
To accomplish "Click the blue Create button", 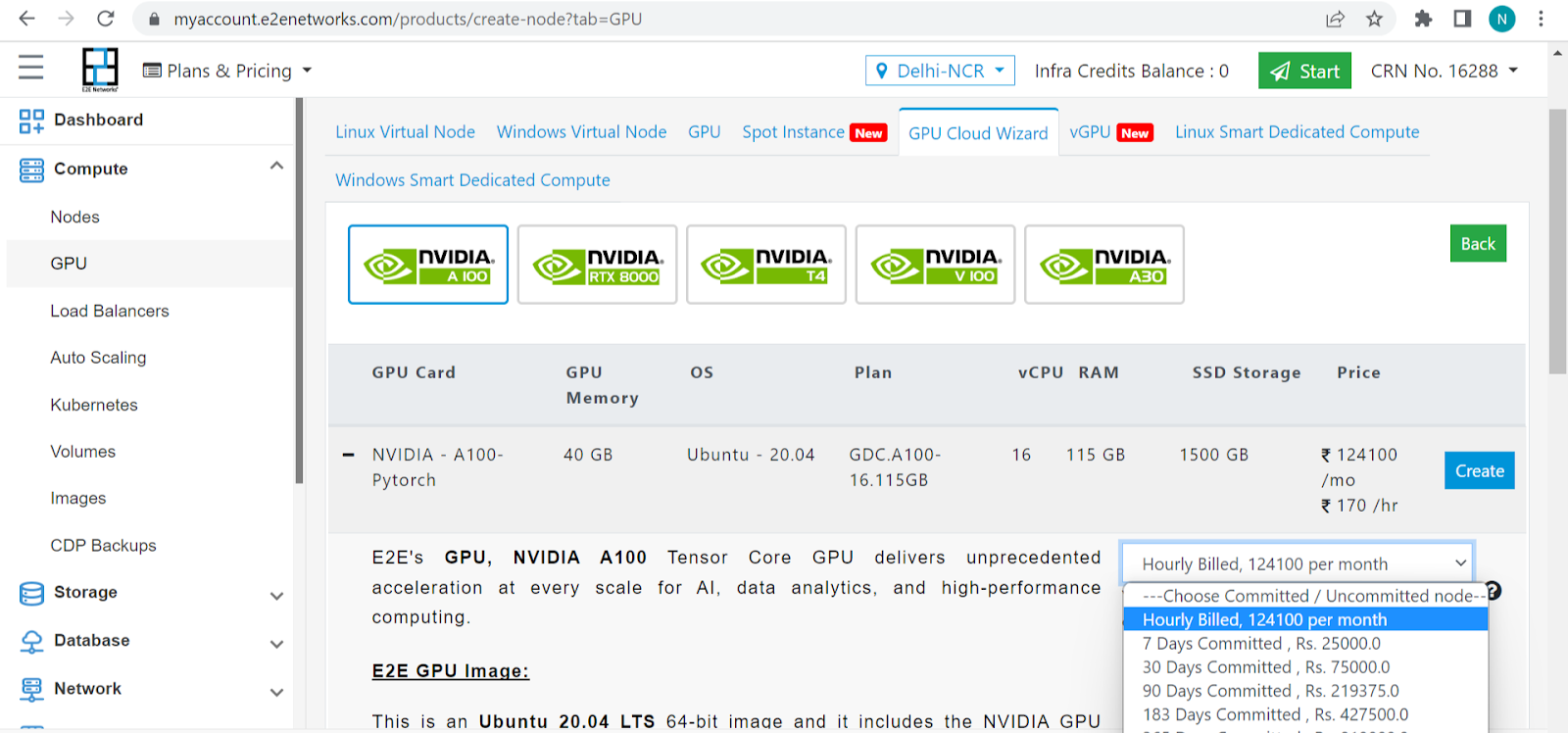I will click(x=1480, y=470).
